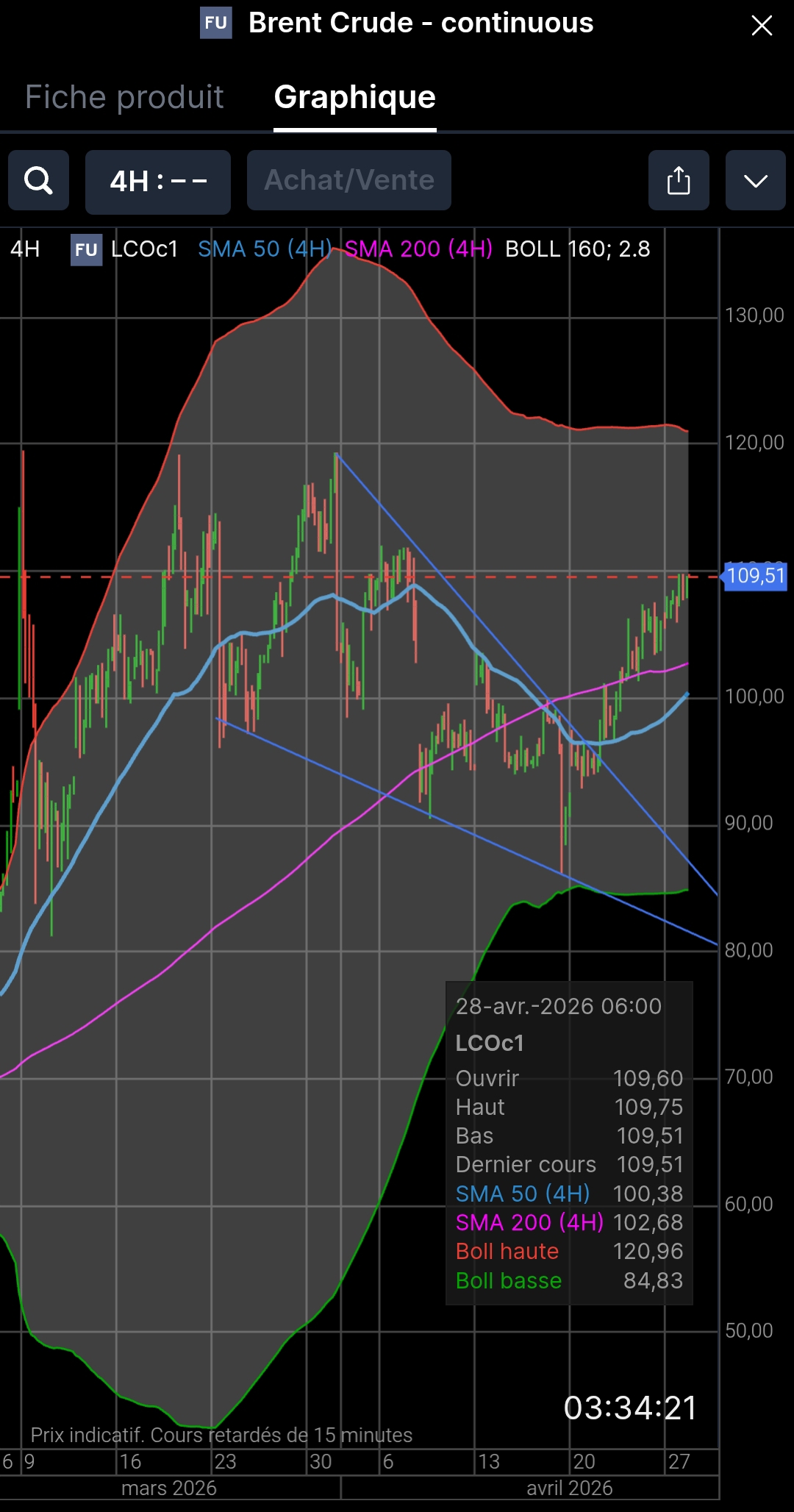Select the BOLL 160; 2.8 indicator label
Screen dimensions: 794x1512
click(578, 249)
